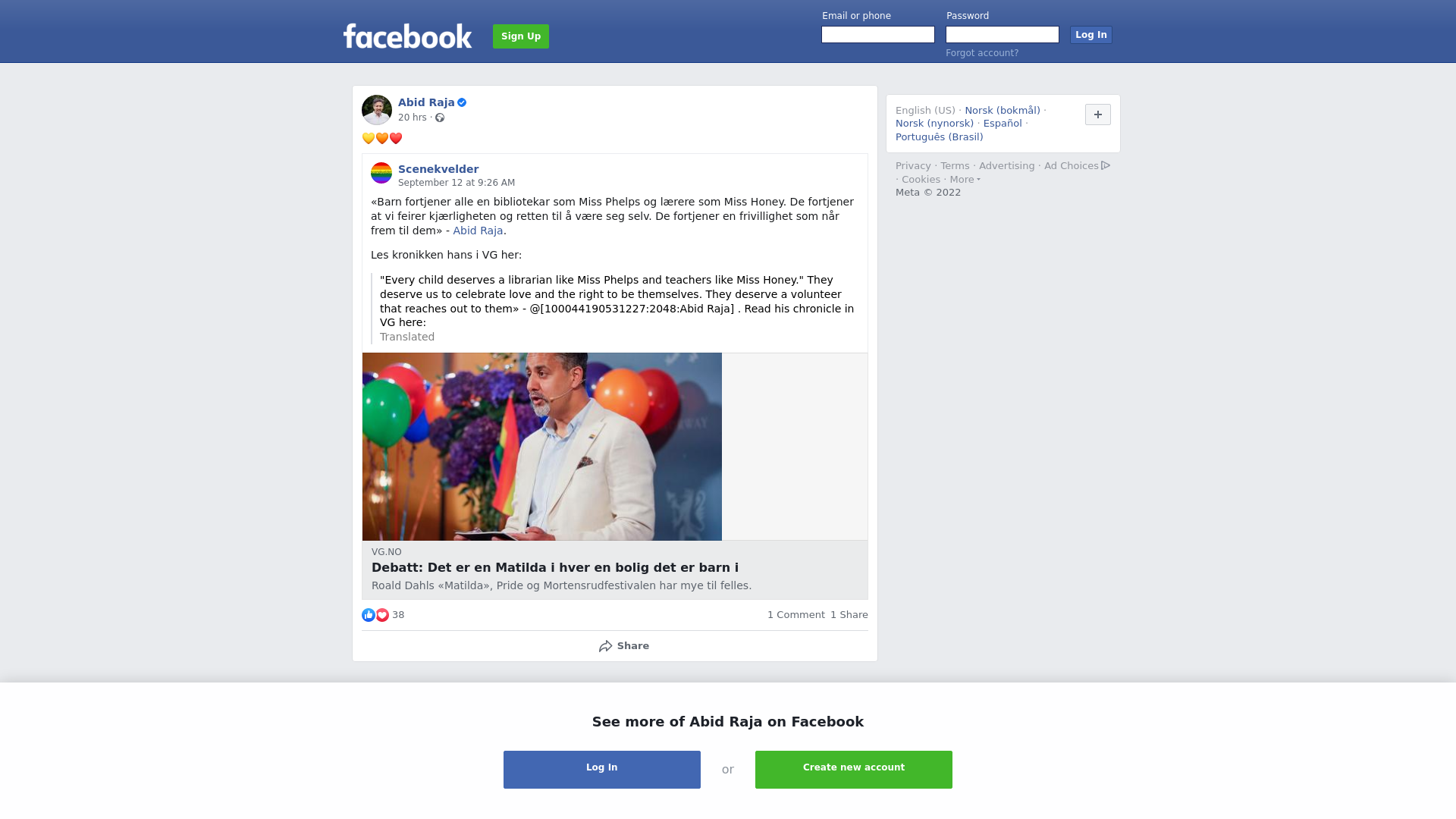
Task: Open the Scenekvelder rainbow avatar
Action: click(x=381, y=173)
